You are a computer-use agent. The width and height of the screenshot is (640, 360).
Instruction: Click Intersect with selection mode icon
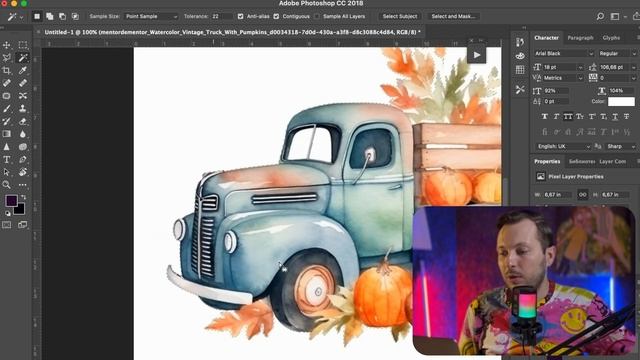pyautogui.click(x=75, y=16)
